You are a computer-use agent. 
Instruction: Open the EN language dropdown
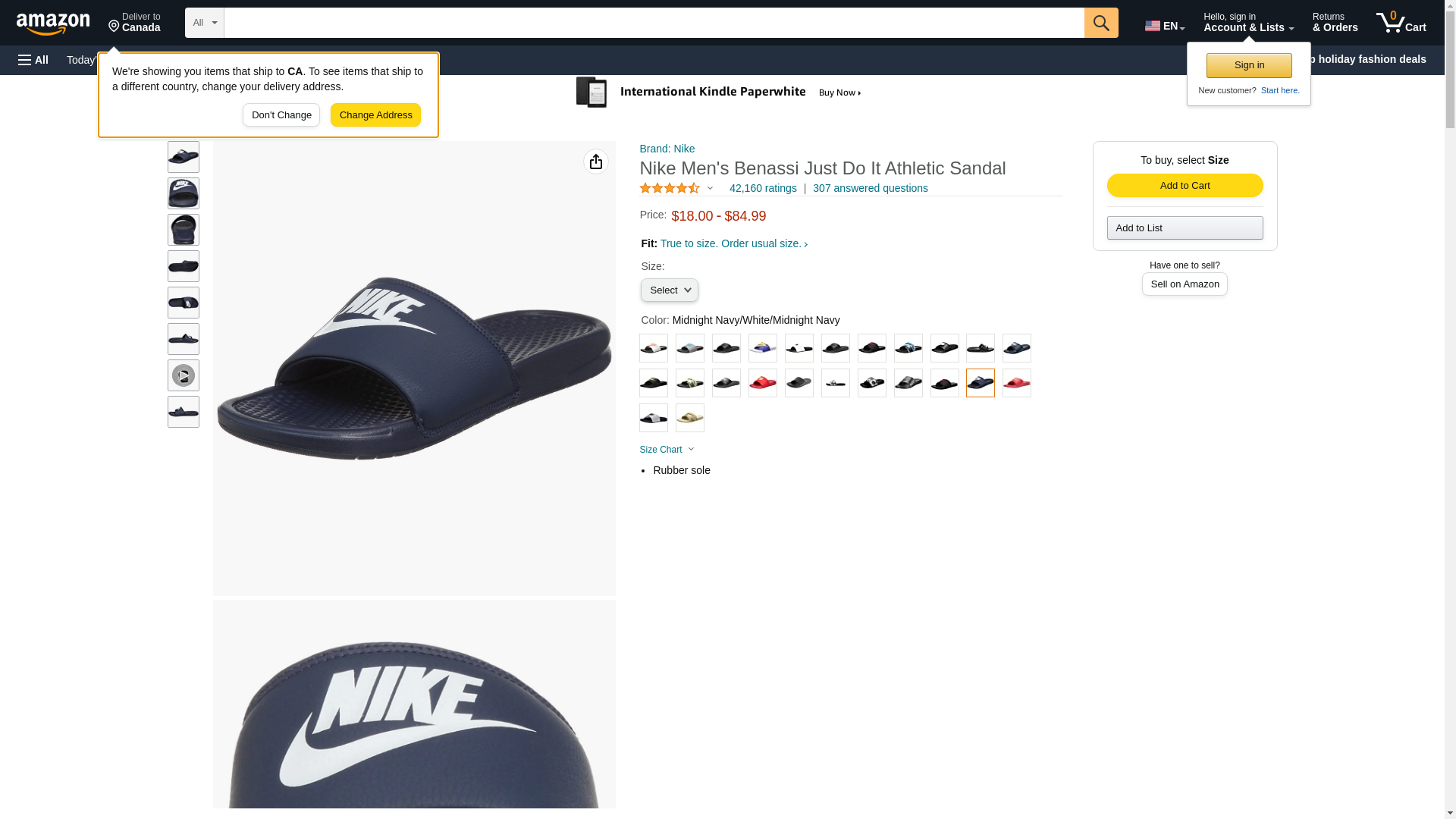(1165, 26)
